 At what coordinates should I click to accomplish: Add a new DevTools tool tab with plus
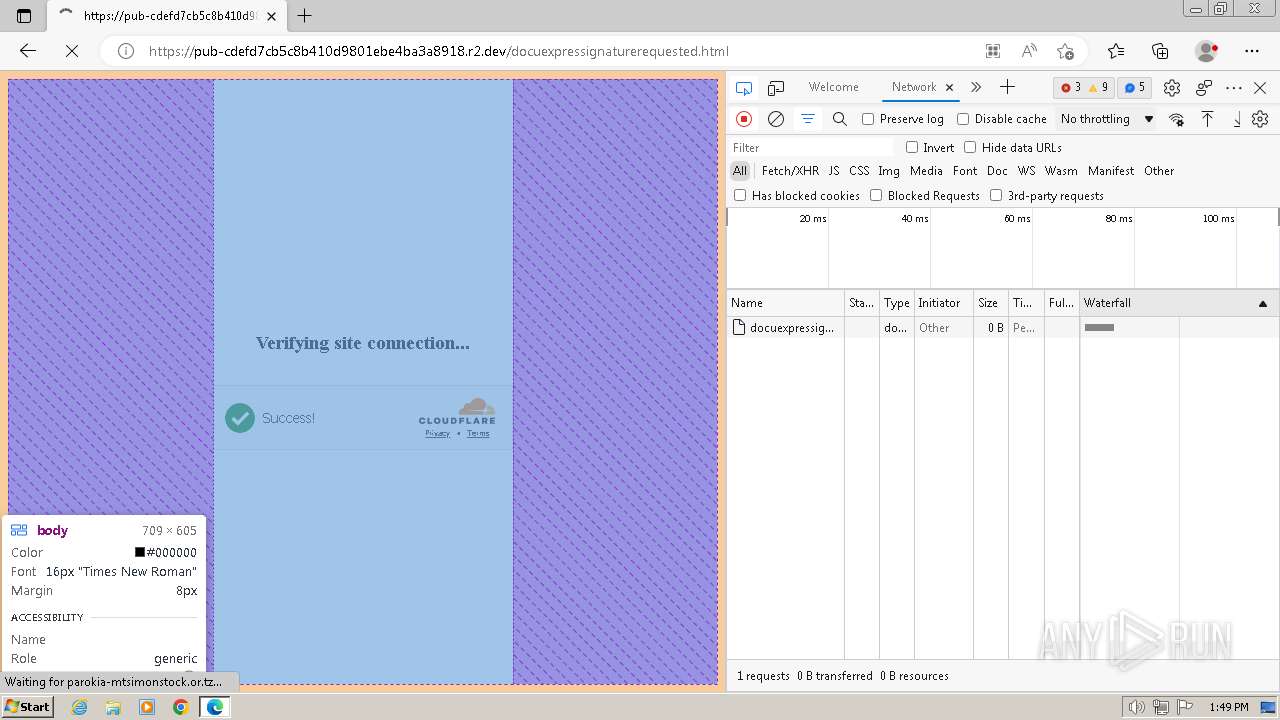coord(1007,87)
